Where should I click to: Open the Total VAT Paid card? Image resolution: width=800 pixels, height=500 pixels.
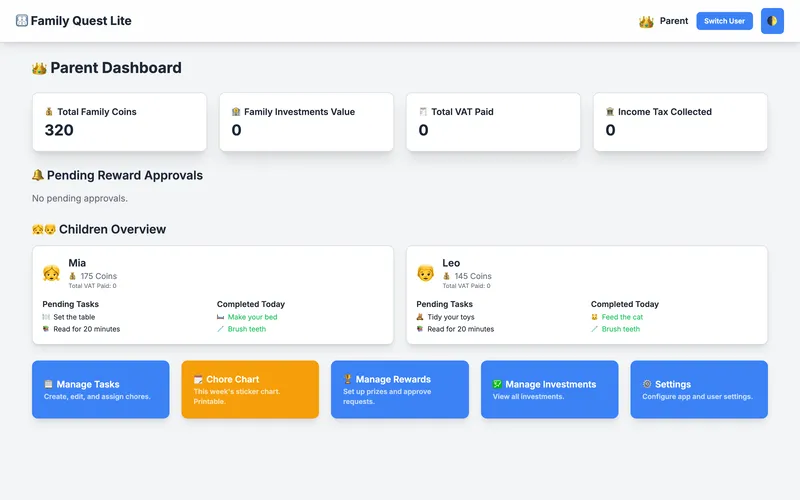pyautogui.click(x=493, y=122)
